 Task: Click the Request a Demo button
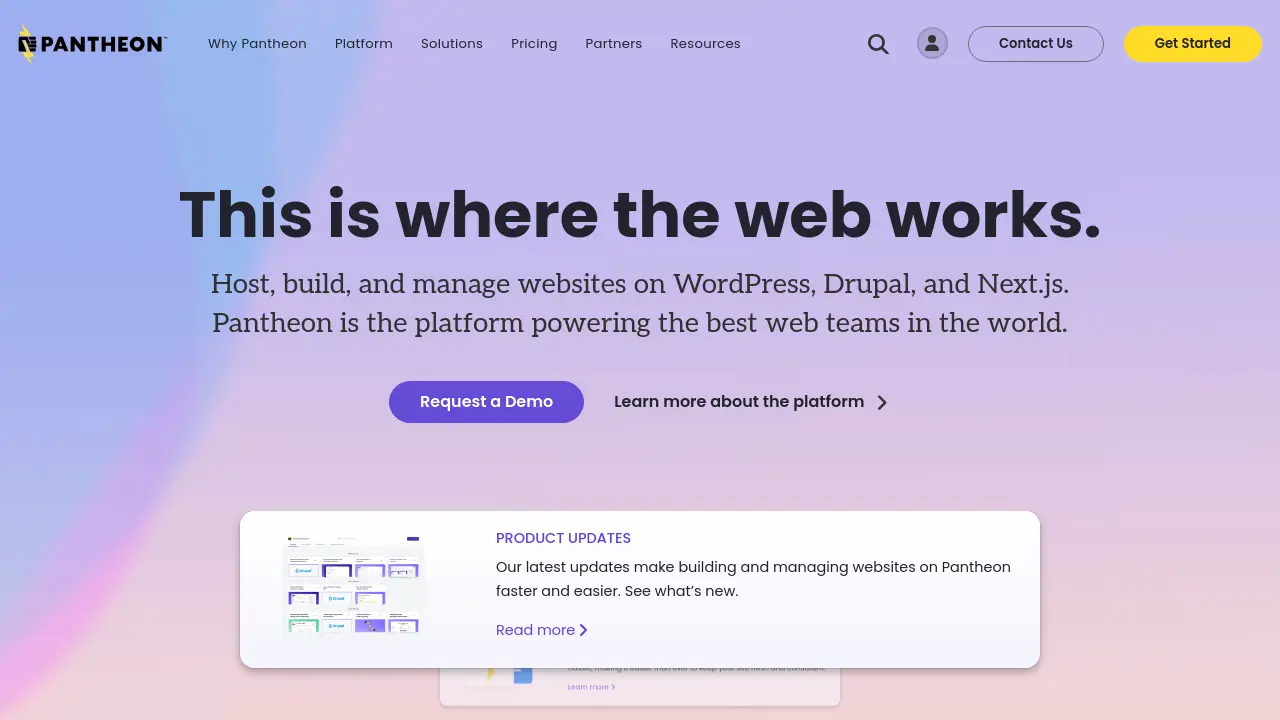[486, 402]
